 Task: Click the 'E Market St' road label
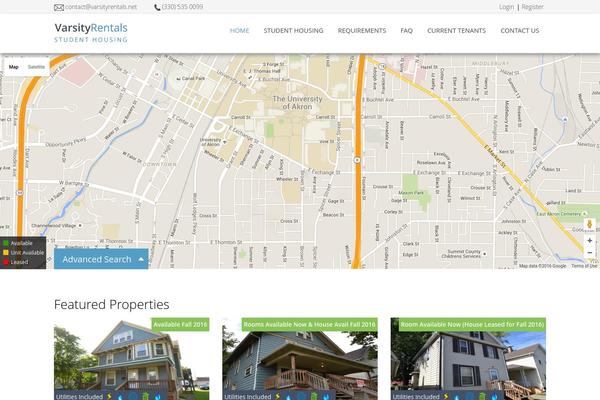click(495, 155)
